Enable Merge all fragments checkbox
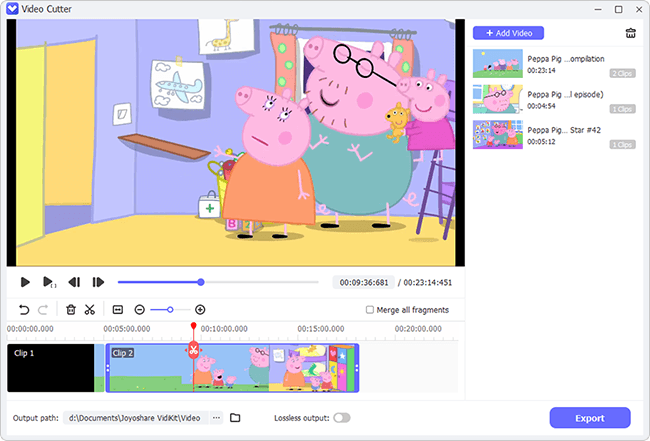 click(x=370, y=310)
